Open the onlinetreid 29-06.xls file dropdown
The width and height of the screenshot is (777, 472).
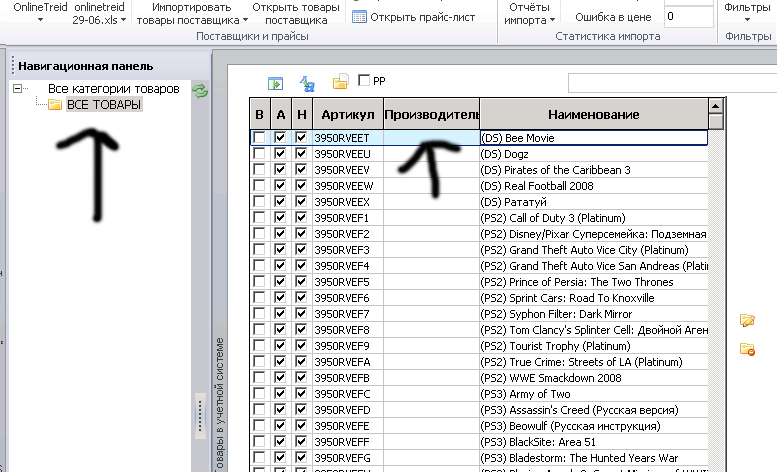coord(99,13)
